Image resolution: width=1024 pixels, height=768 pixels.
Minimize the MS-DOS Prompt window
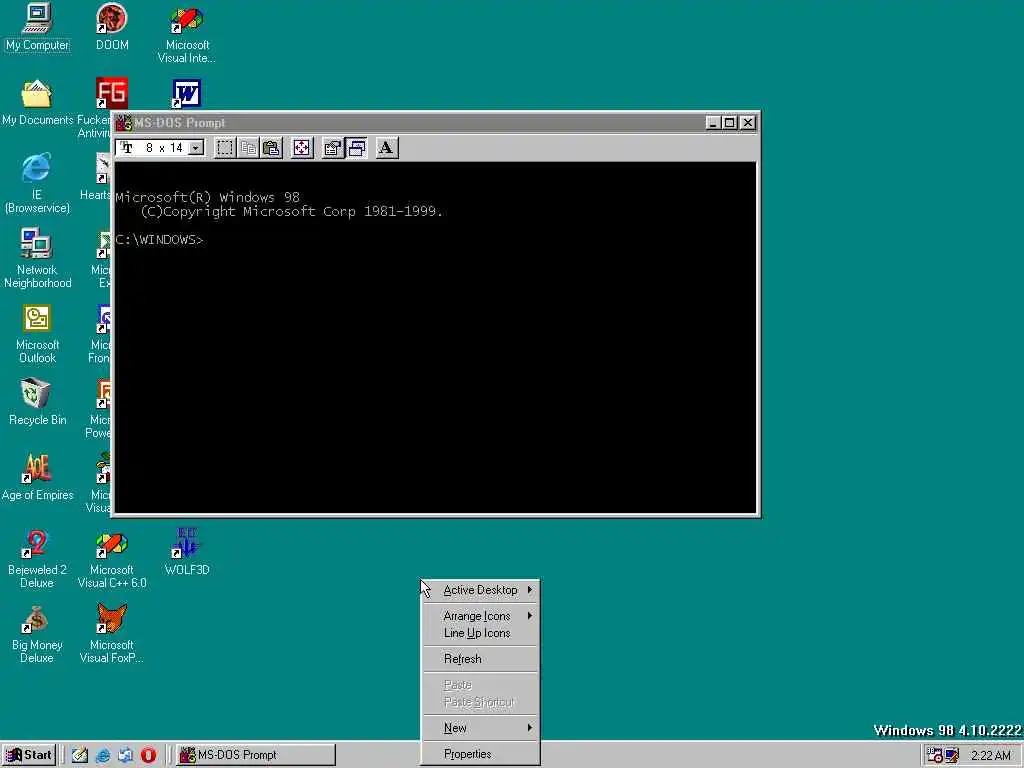pyautogui.click(x=713, y=123)
